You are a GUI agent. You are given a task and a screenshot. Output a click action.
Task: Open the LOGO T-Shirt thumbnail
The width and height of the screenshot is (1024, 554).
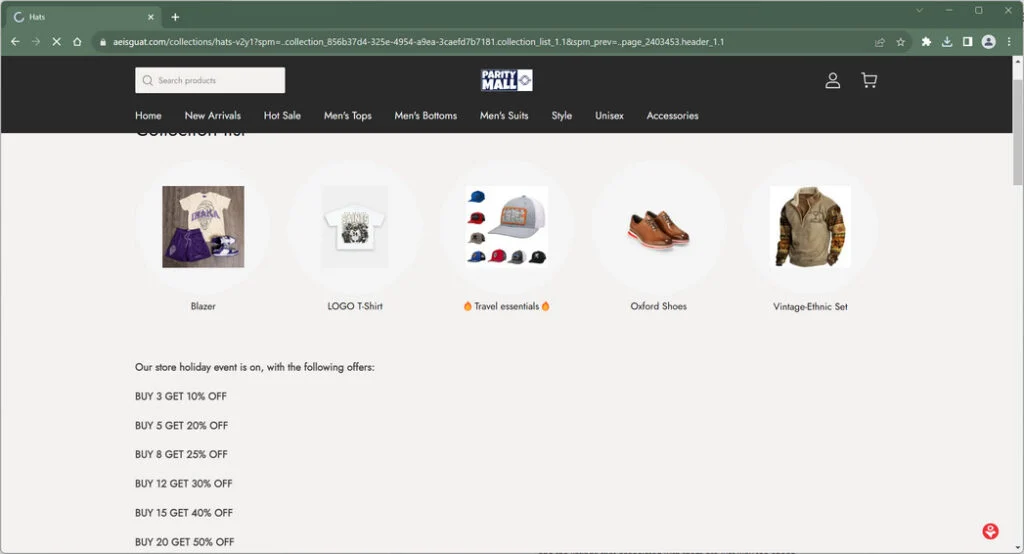355,227
